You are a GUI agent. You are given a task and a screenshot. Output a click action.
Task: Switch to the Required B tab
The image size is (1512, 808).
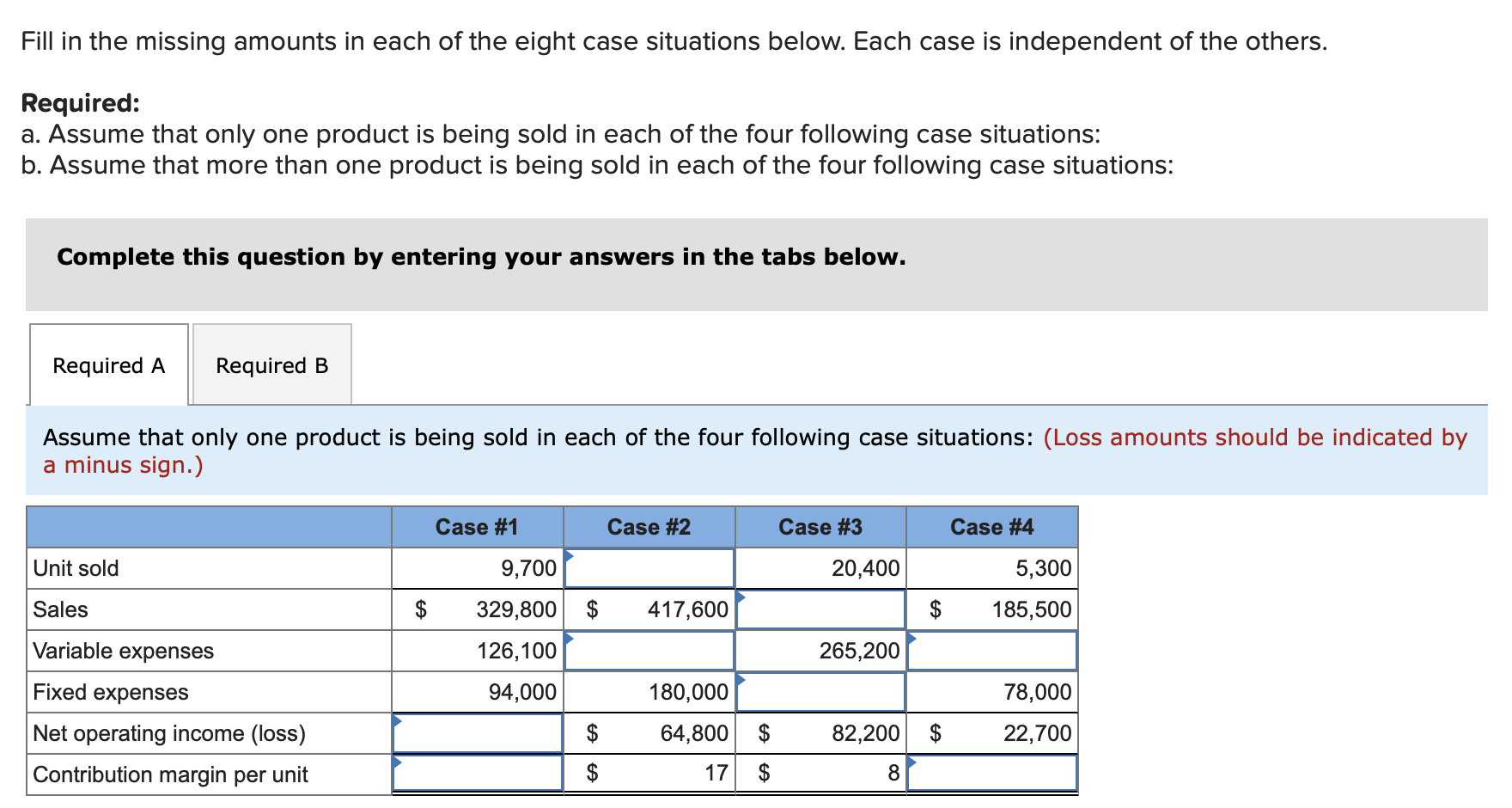[x=271, y=365]
